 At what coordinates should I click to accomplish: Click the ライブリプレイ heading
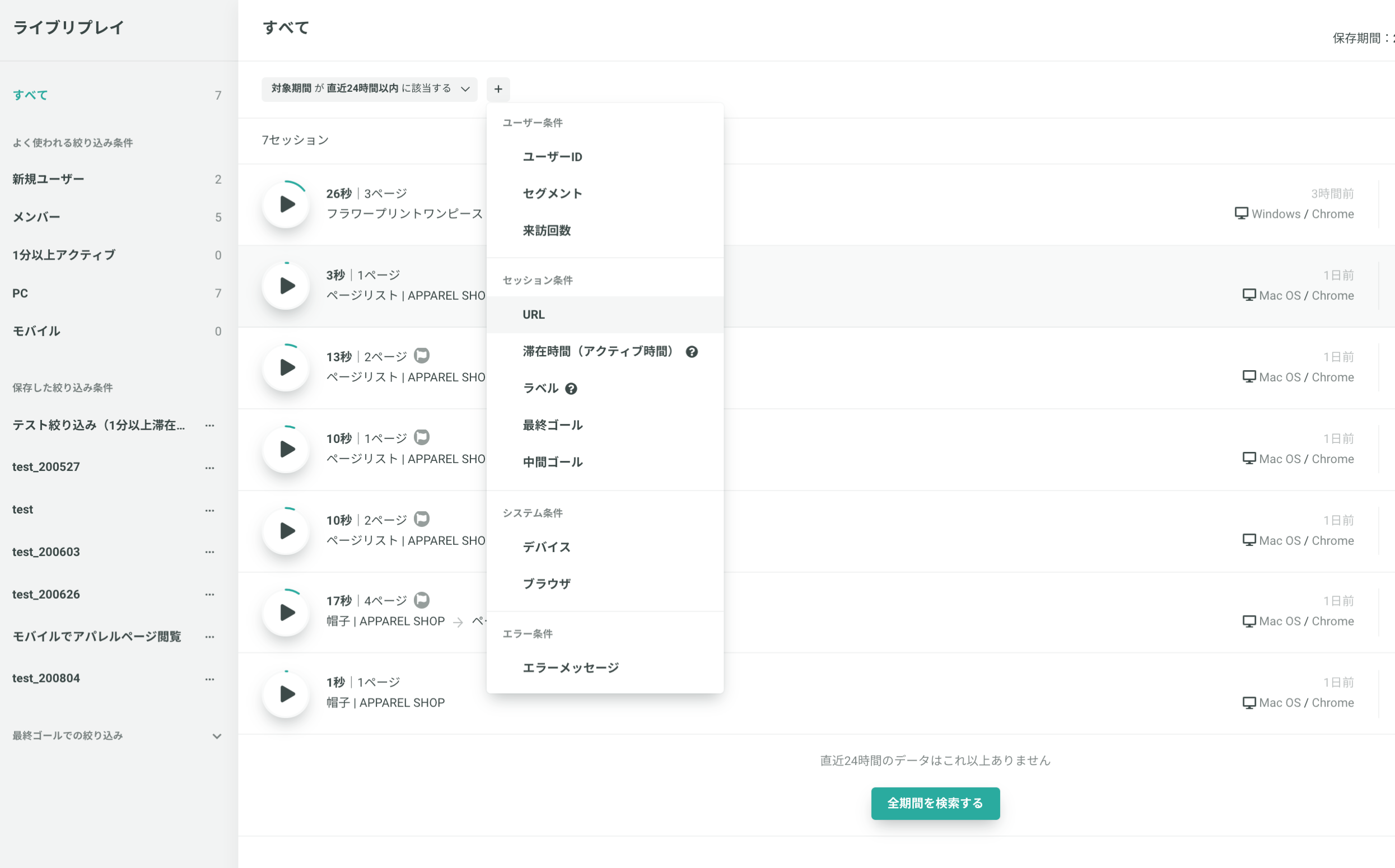tap(68, 27)
